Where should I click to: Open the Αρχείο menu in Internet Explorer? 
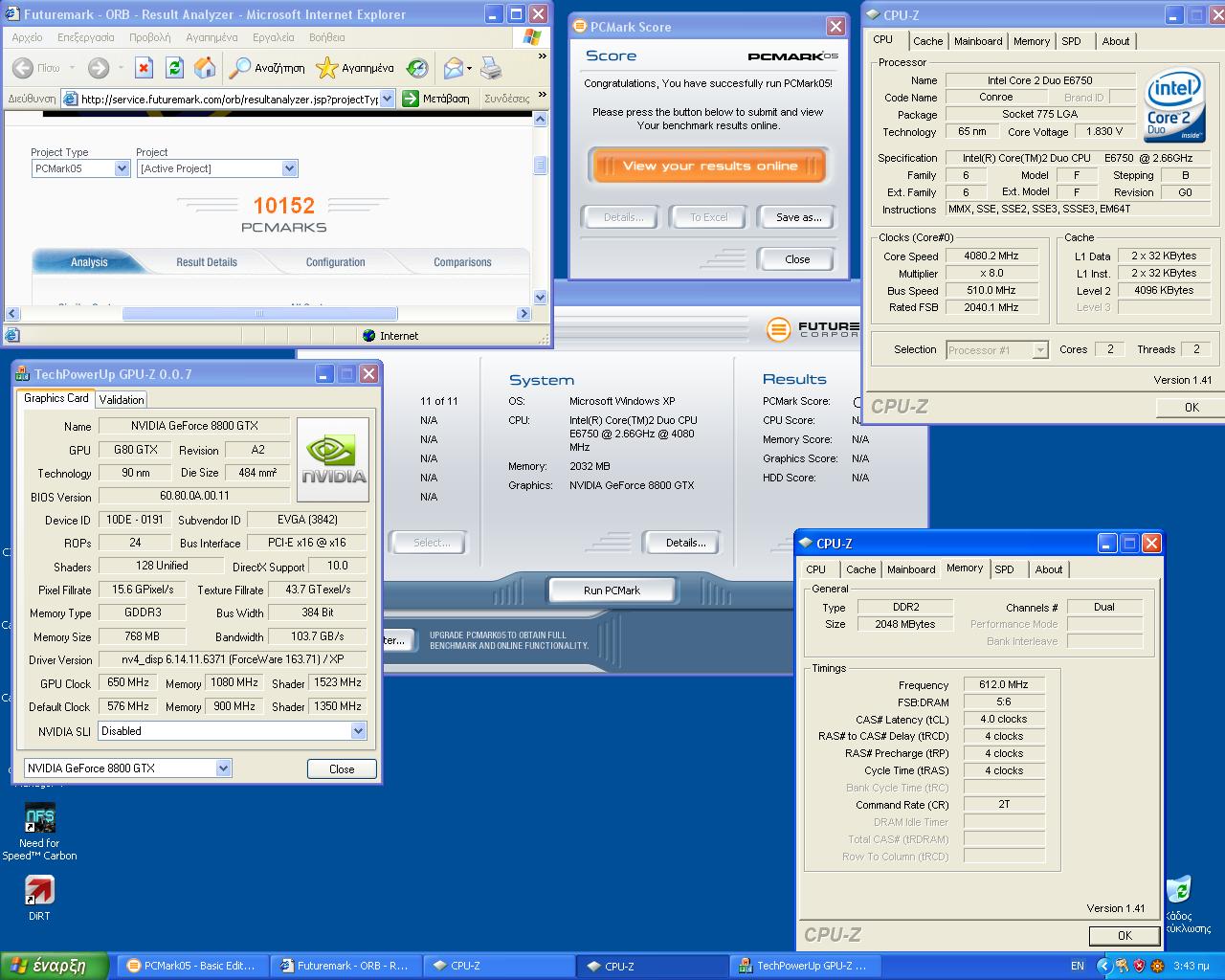[x=28, y=37]
